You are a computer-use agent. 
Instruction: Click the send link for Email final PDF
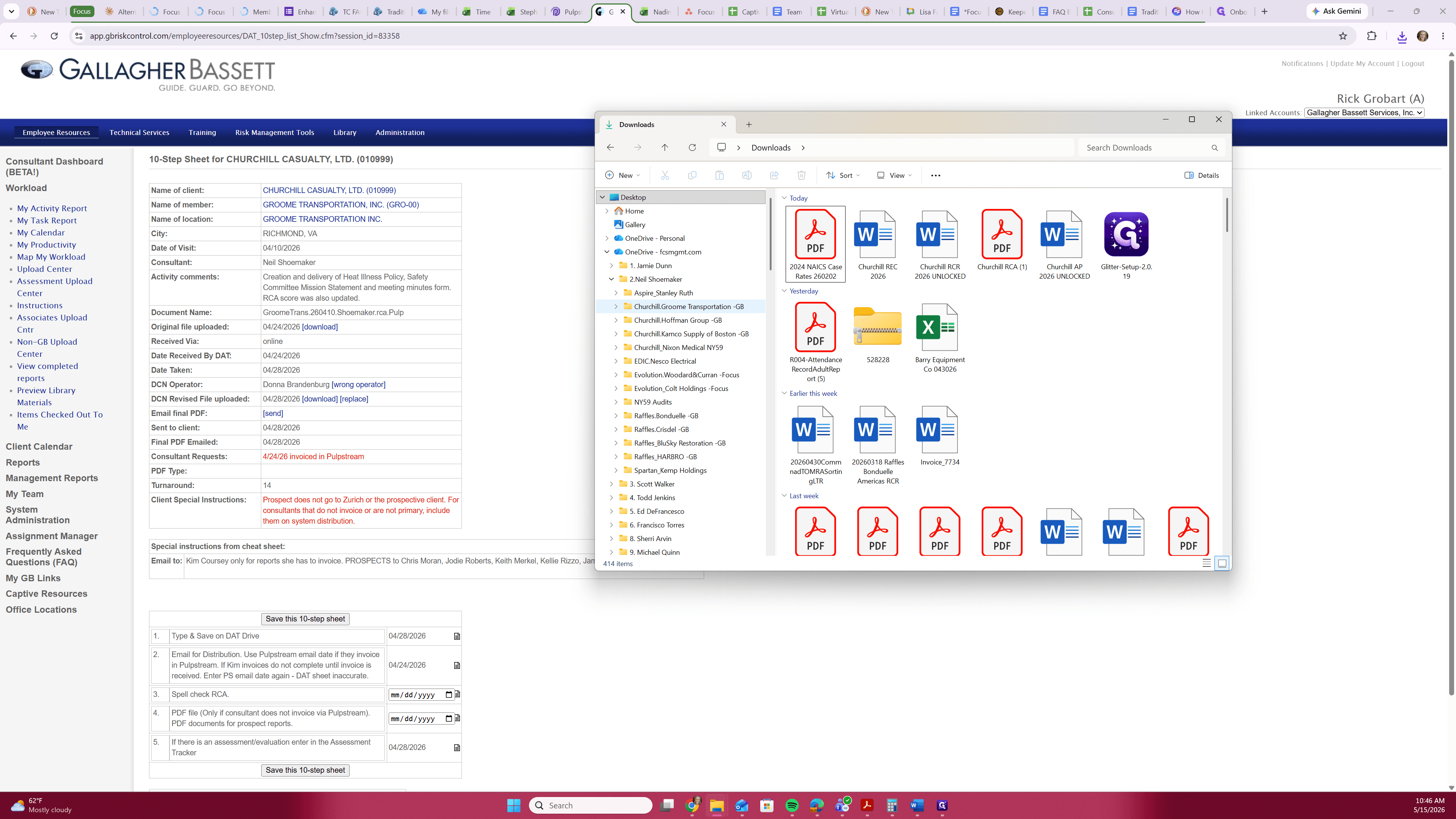[273, 413]
